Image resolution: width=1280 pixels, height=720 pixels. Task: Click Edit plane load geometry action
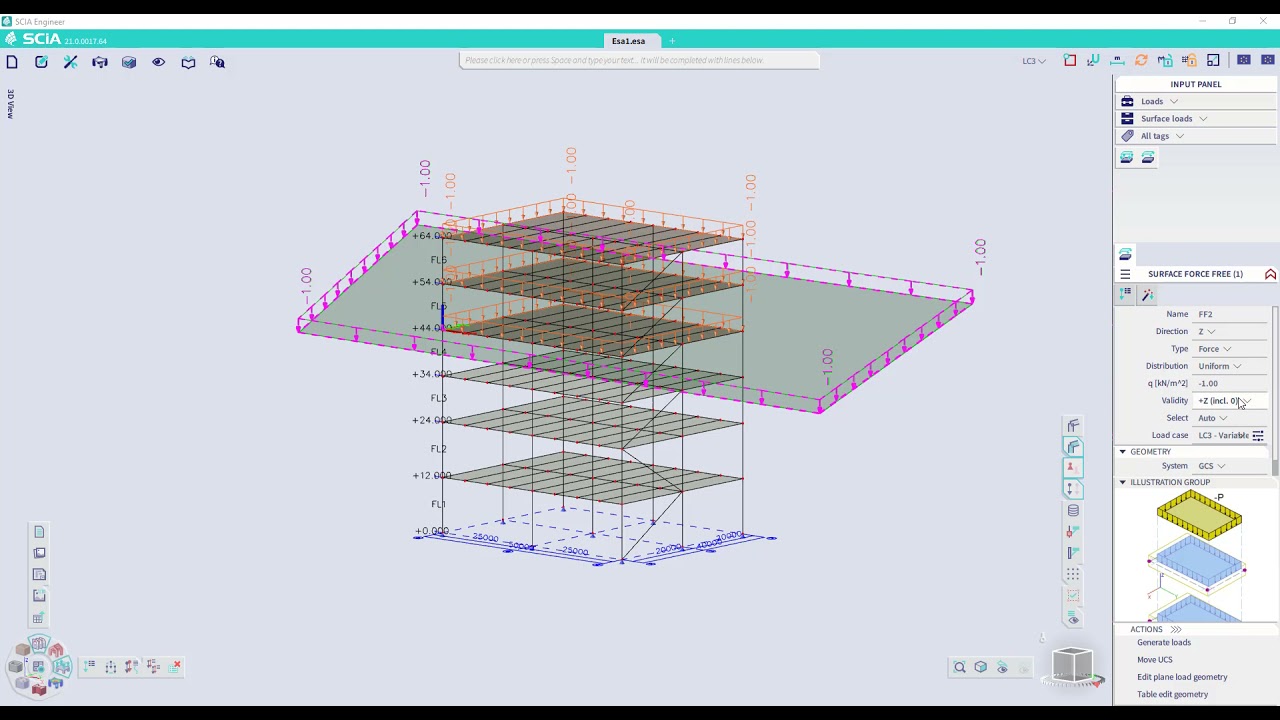[1182, 677]
